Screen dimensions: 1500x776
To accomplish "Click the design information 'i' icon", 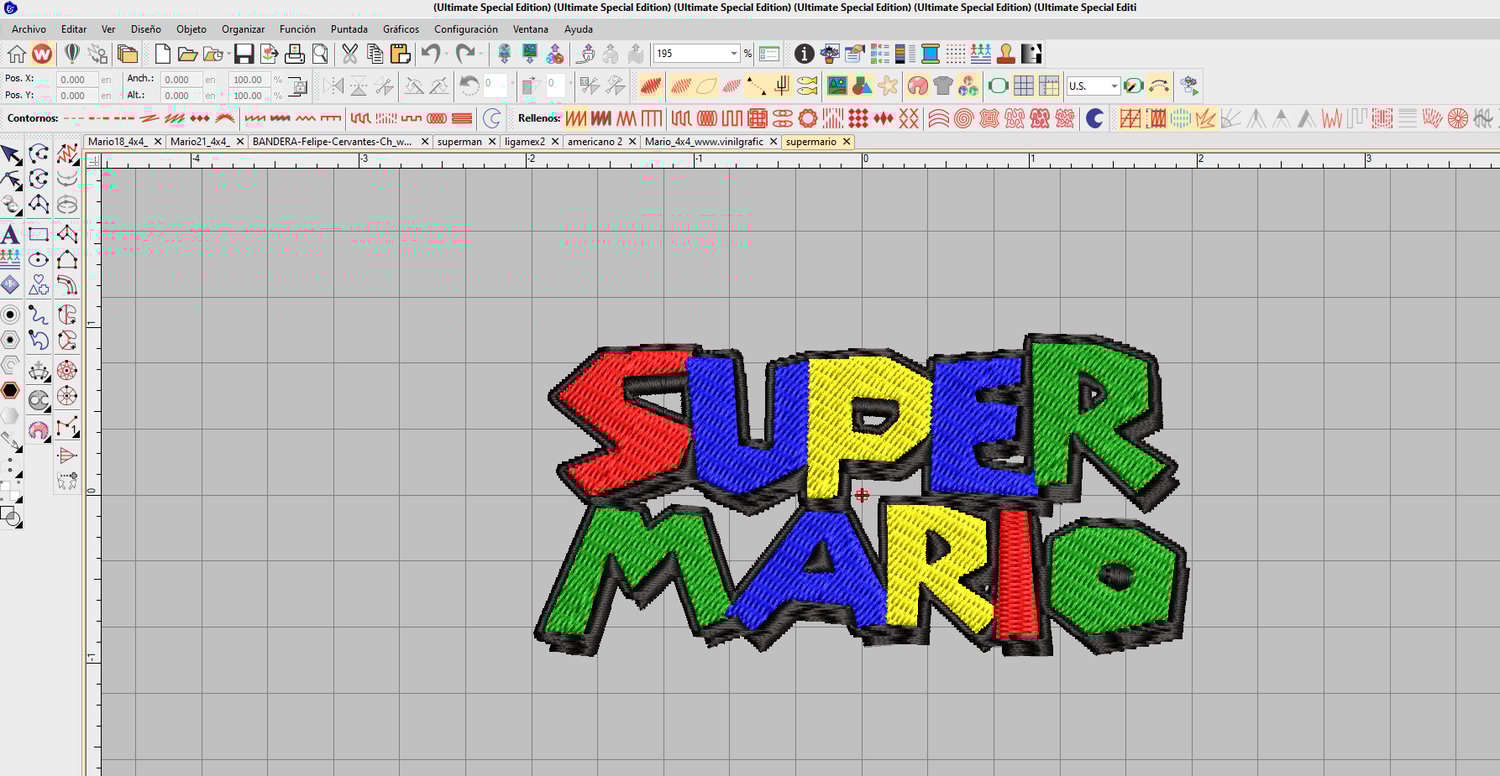I will pyautogui.click(x=804, y=54).
